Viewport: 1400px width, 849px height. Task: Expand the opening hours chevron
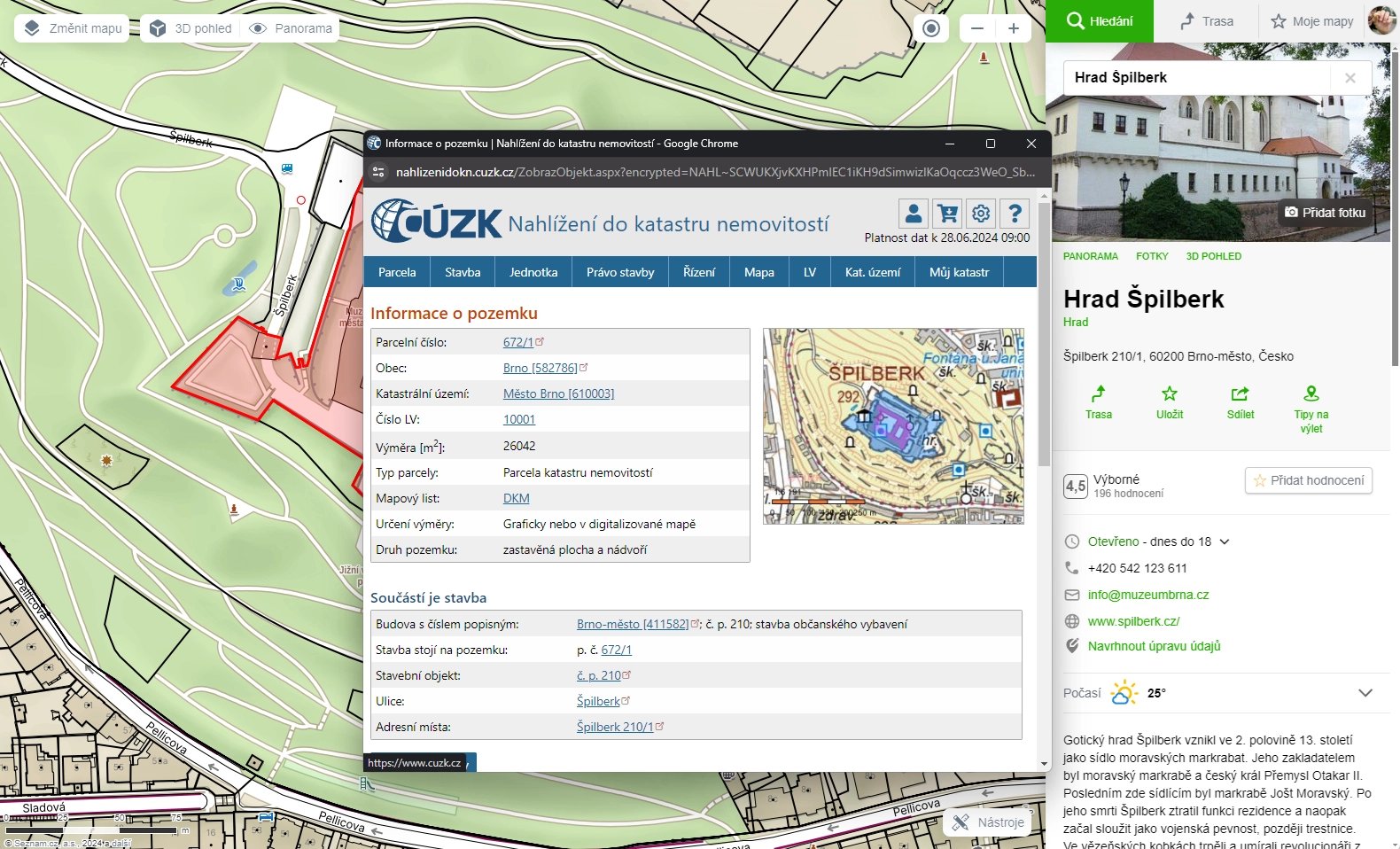pyautogui.click(x=1225, y=541)
